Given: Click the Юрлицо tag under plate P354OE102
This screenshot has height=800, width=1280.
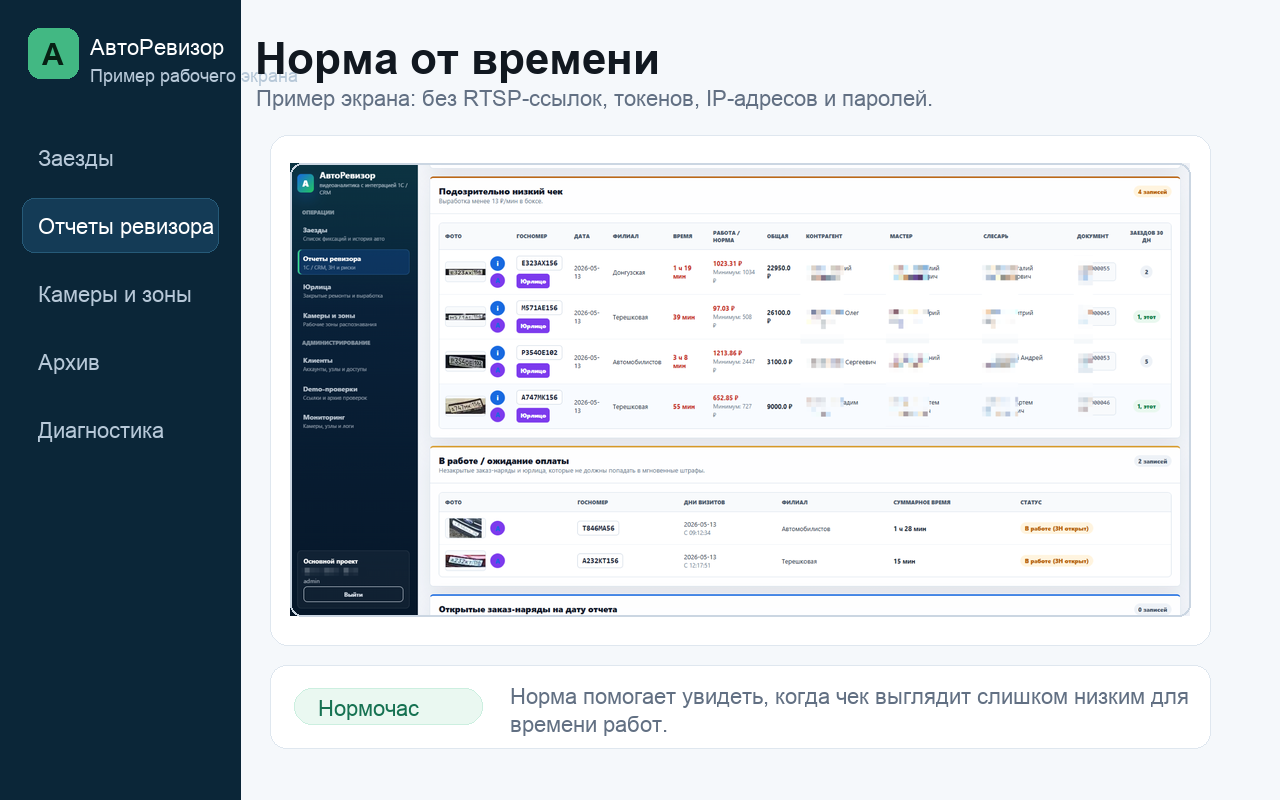Looking at the screenshot, I should click(x=533, y=371).
